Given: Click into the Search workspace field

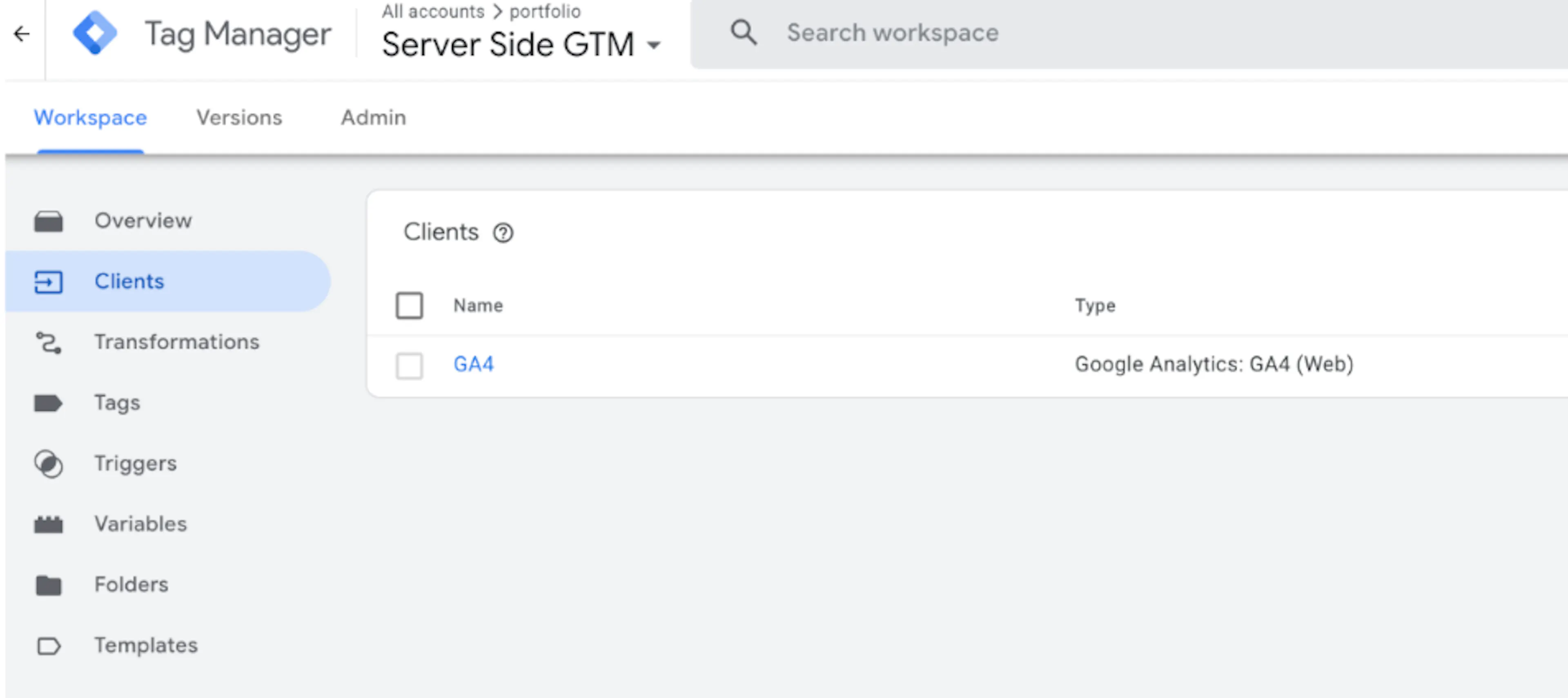Looking at the screenshot, I should pos(1129,33).
